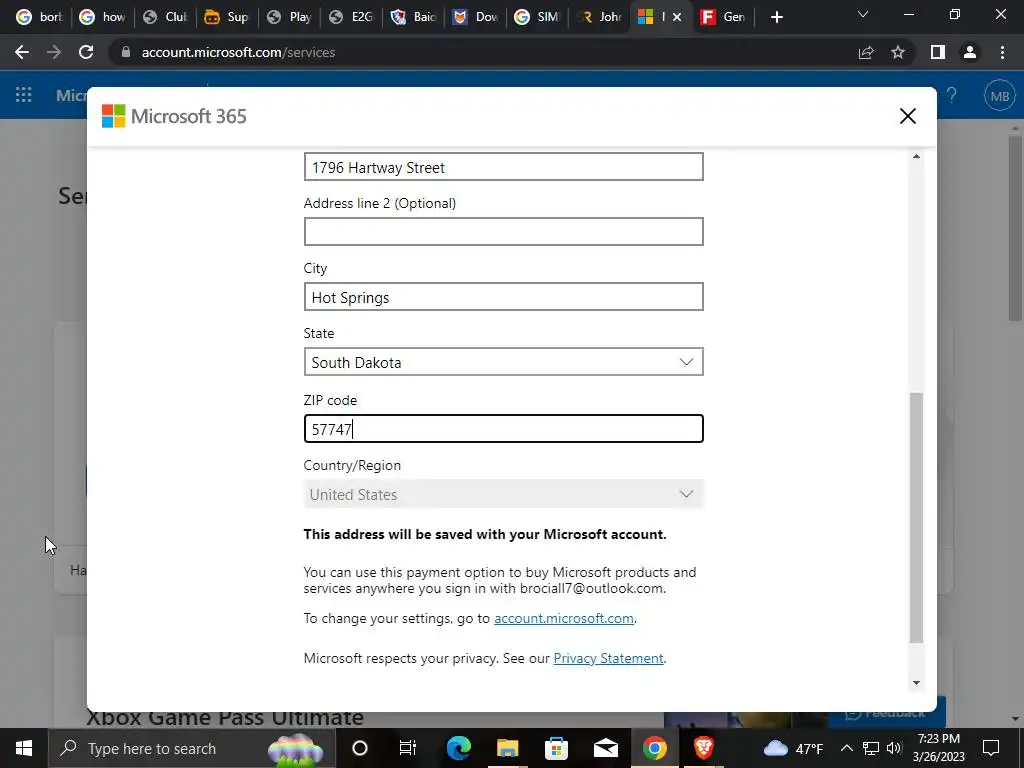Screen dimensions: 1024x768
Task: Open weather widget showing 47°F
Action: [x=793, y=748]
